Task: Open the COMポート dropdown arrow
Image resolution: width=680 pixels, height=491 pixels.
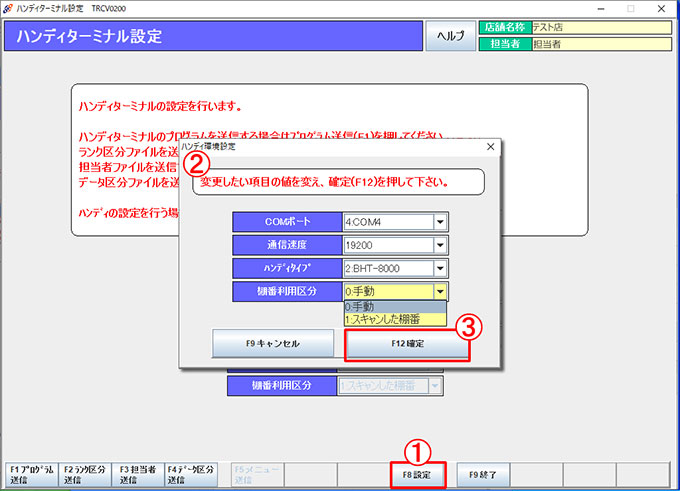Action: tap(440, 222)
